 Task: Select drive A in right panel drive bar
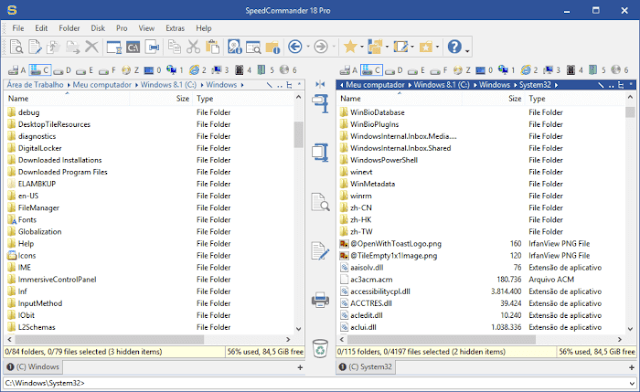coord(348,70)
